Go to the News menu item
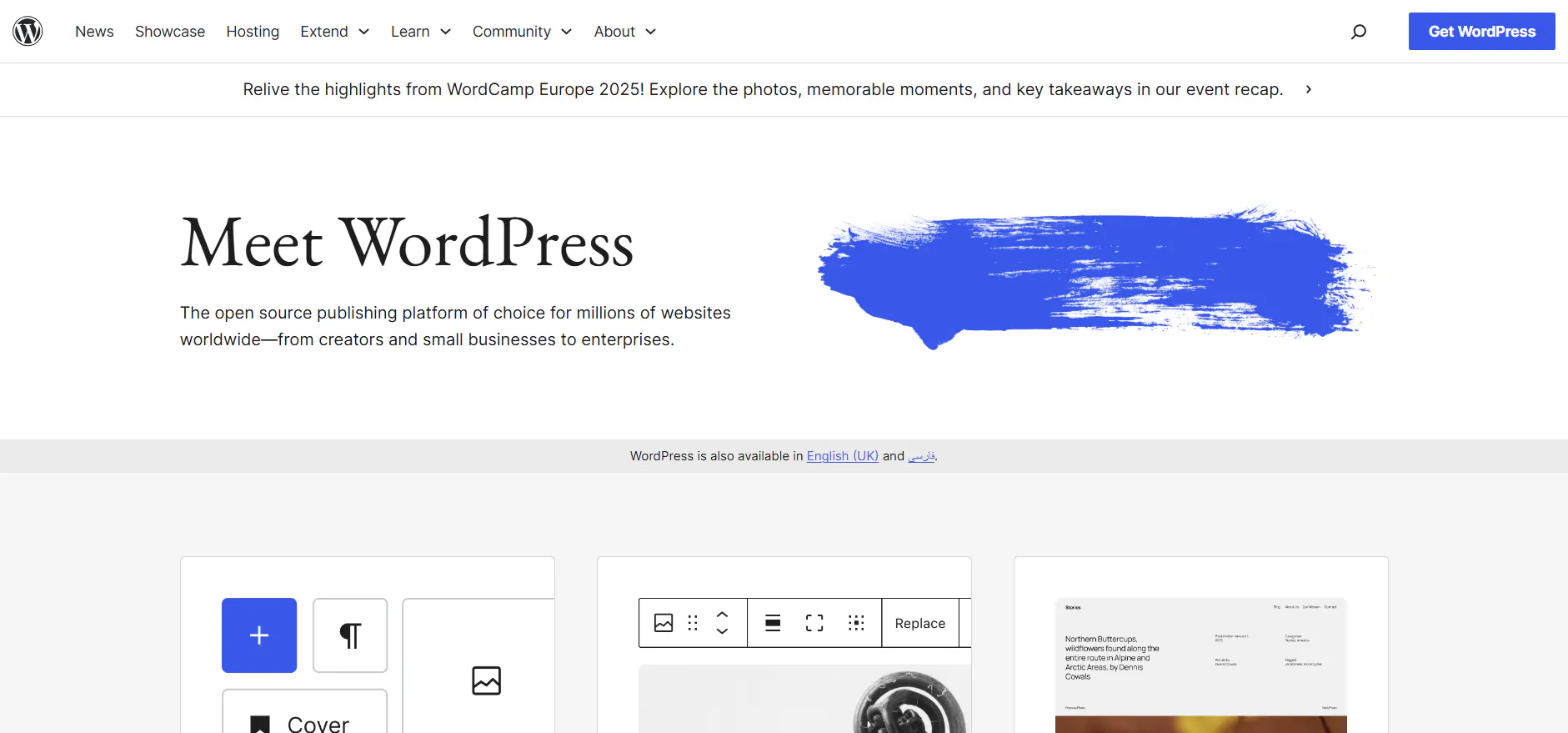 [94, 32]
